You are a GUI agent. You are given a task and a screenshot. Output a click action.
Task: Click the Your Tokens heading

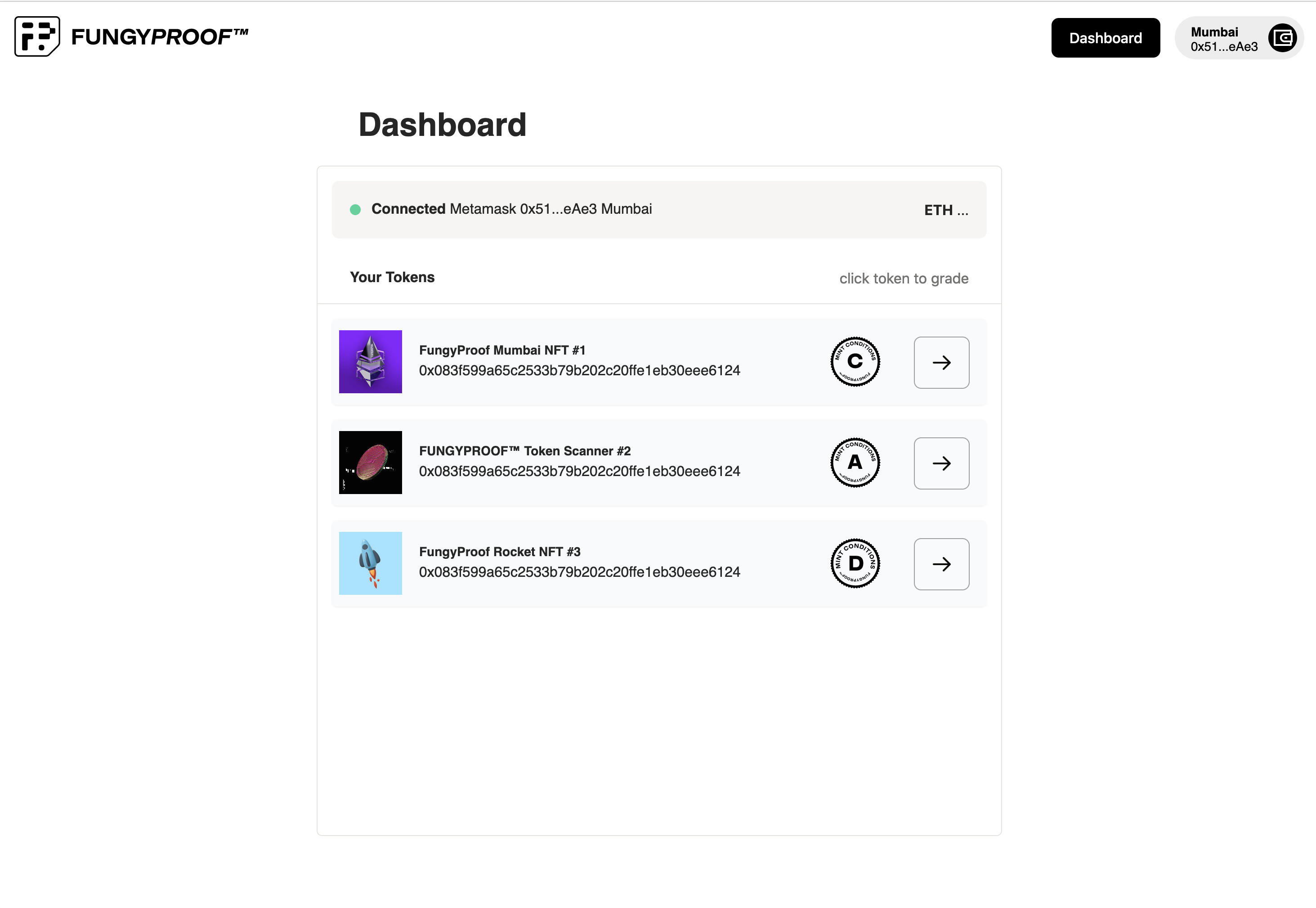point(392,277)
